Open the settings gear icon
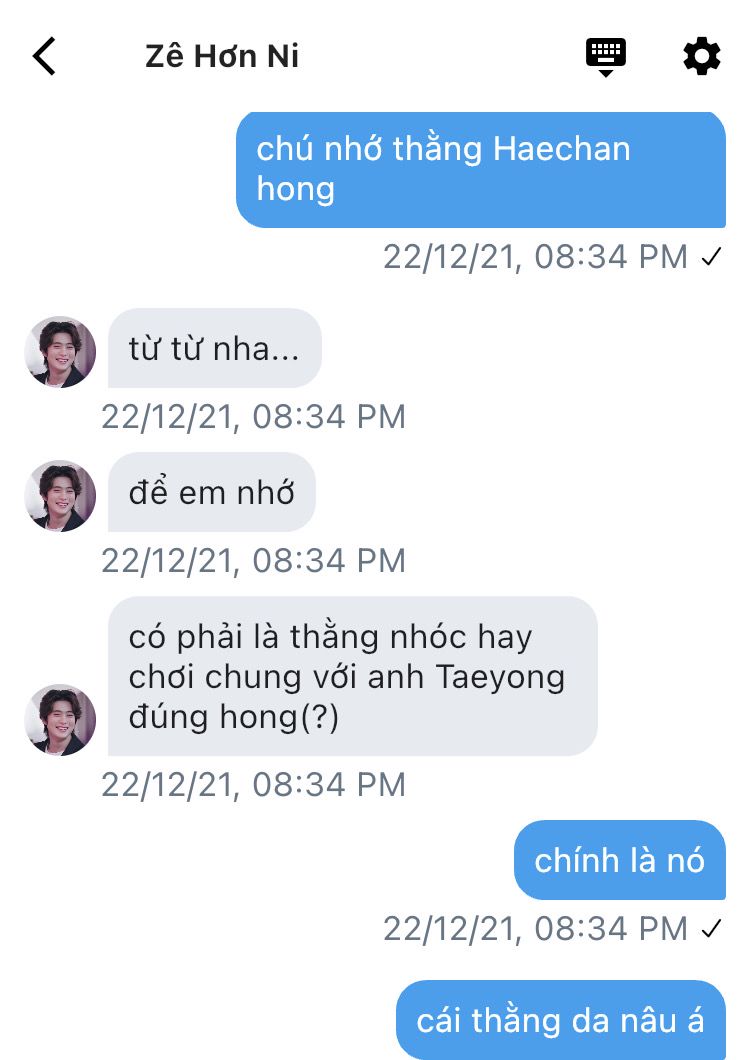This screenshot has height=1060, width=750. [x=701, y=56]
